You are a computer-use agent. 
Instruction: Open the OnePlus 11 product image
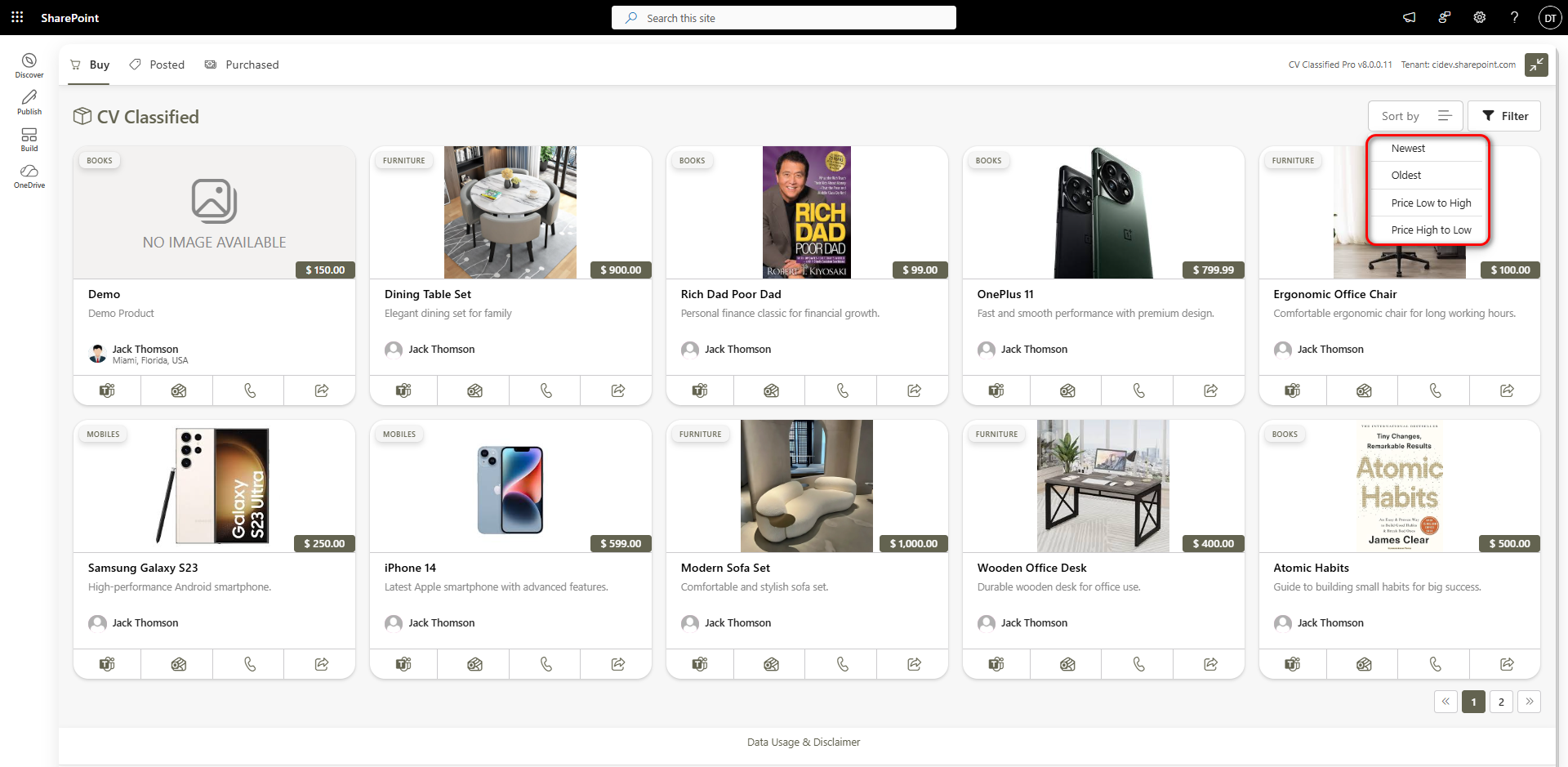[x=1103, y=212]
